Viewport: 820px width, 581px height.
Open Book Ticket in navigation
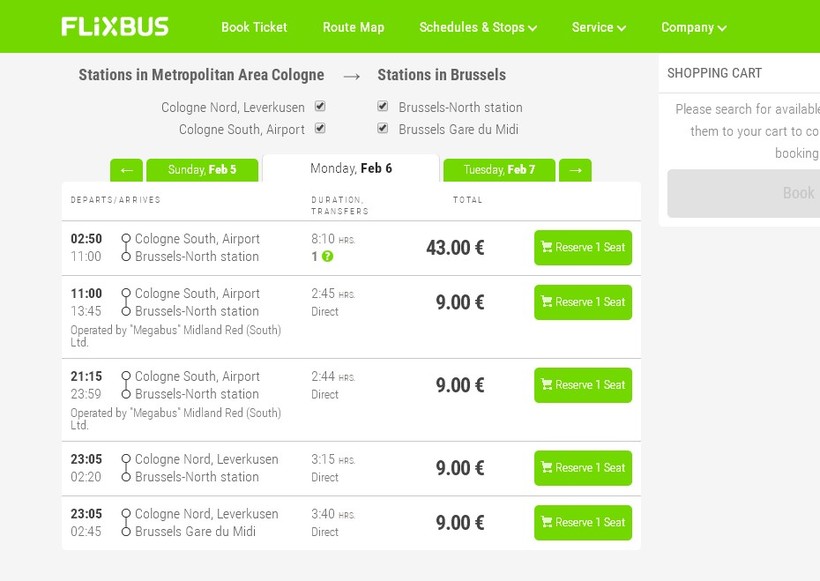click(x=254, y=28)
